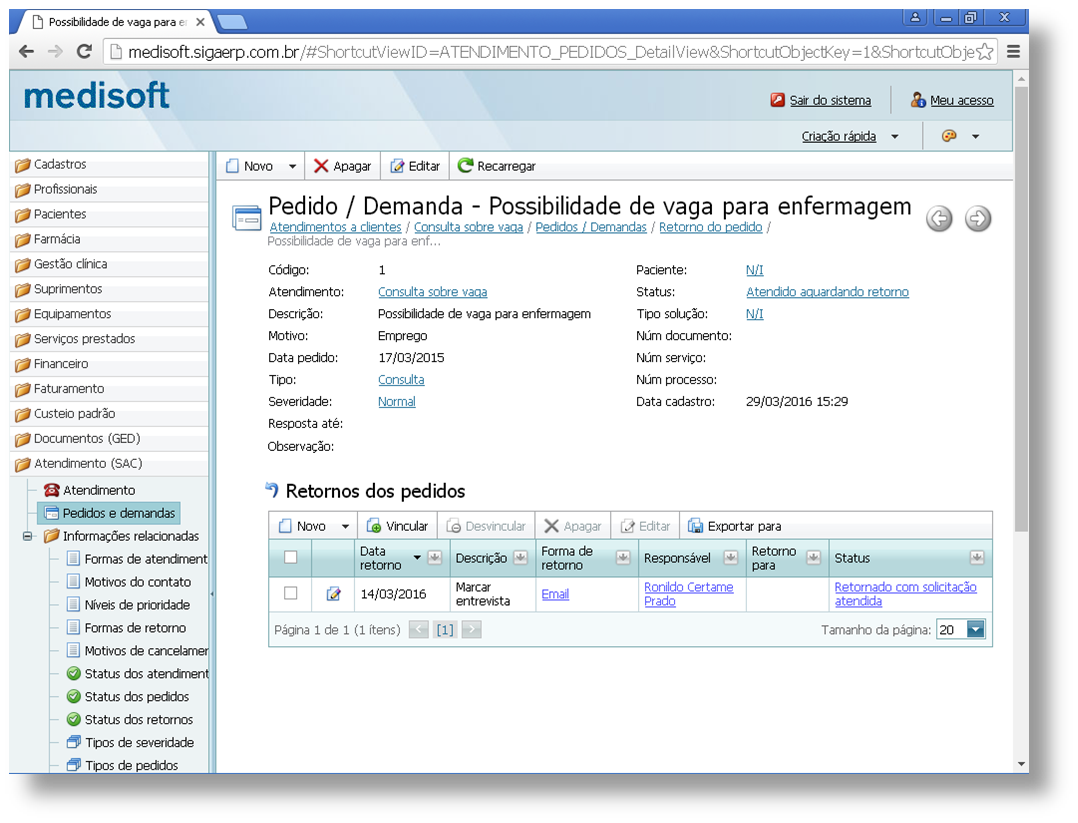This screenshot has height=823, width=1078.
Task: Go to next record with right arrow
Action: point(978,219)
